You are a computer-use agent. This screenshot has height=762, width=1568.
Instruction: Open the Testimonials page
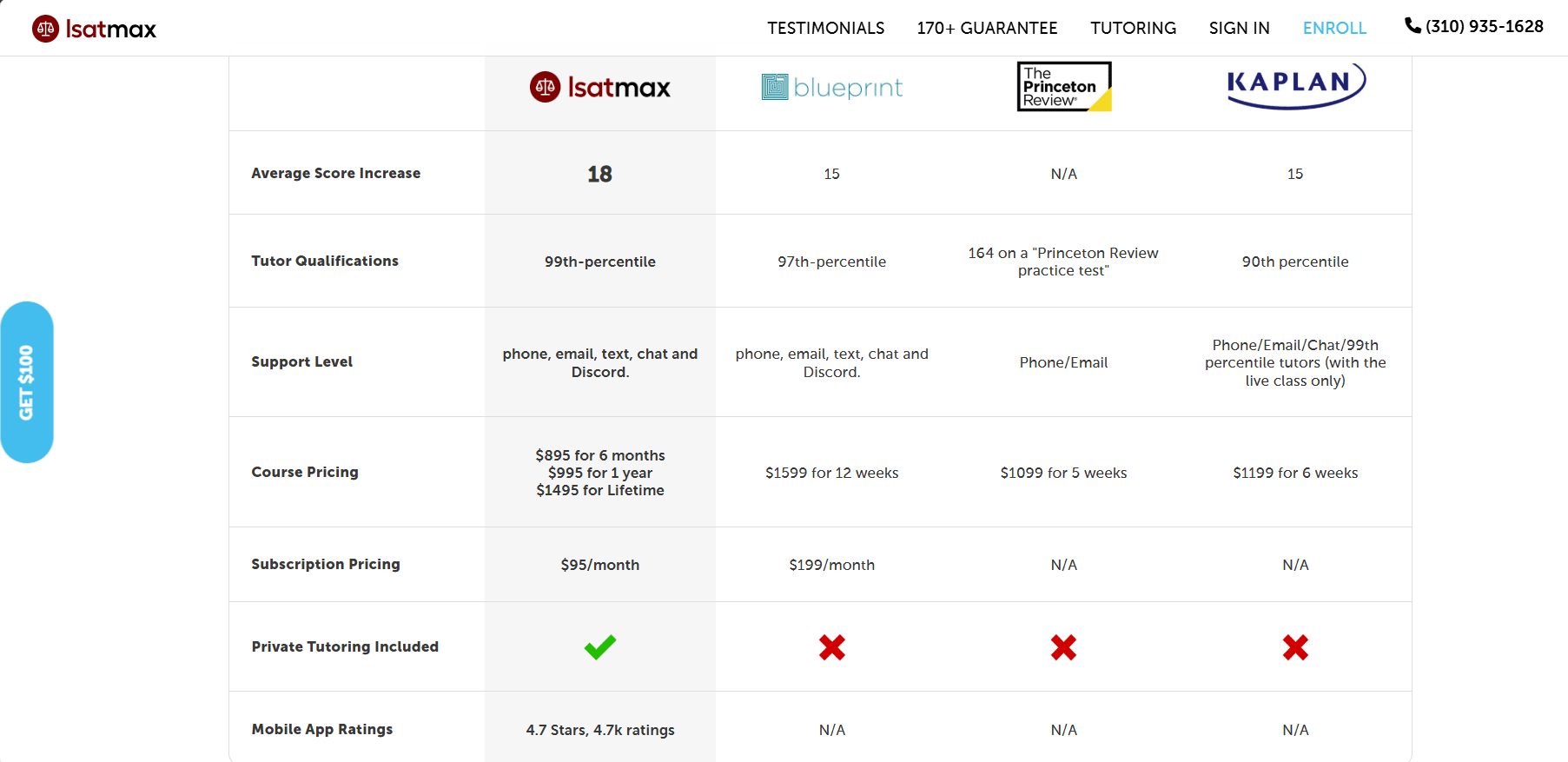pyautogui.click(x=826, y=28)
